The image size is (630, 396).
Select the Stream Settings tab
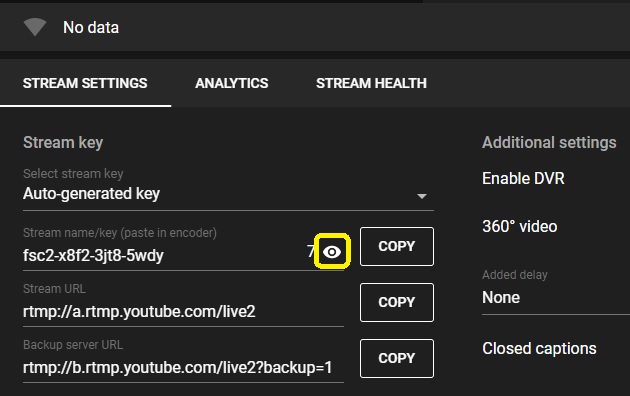coord(85,83)
